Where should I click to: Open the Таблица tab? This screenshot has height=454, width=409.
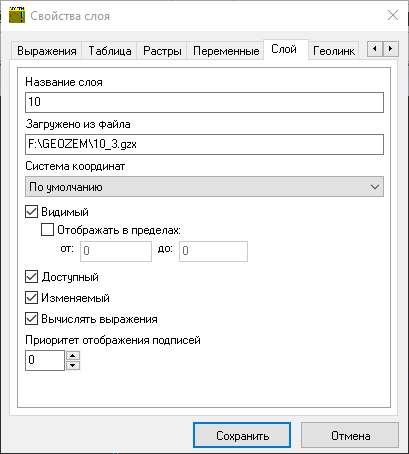click(x=110, y=51)
